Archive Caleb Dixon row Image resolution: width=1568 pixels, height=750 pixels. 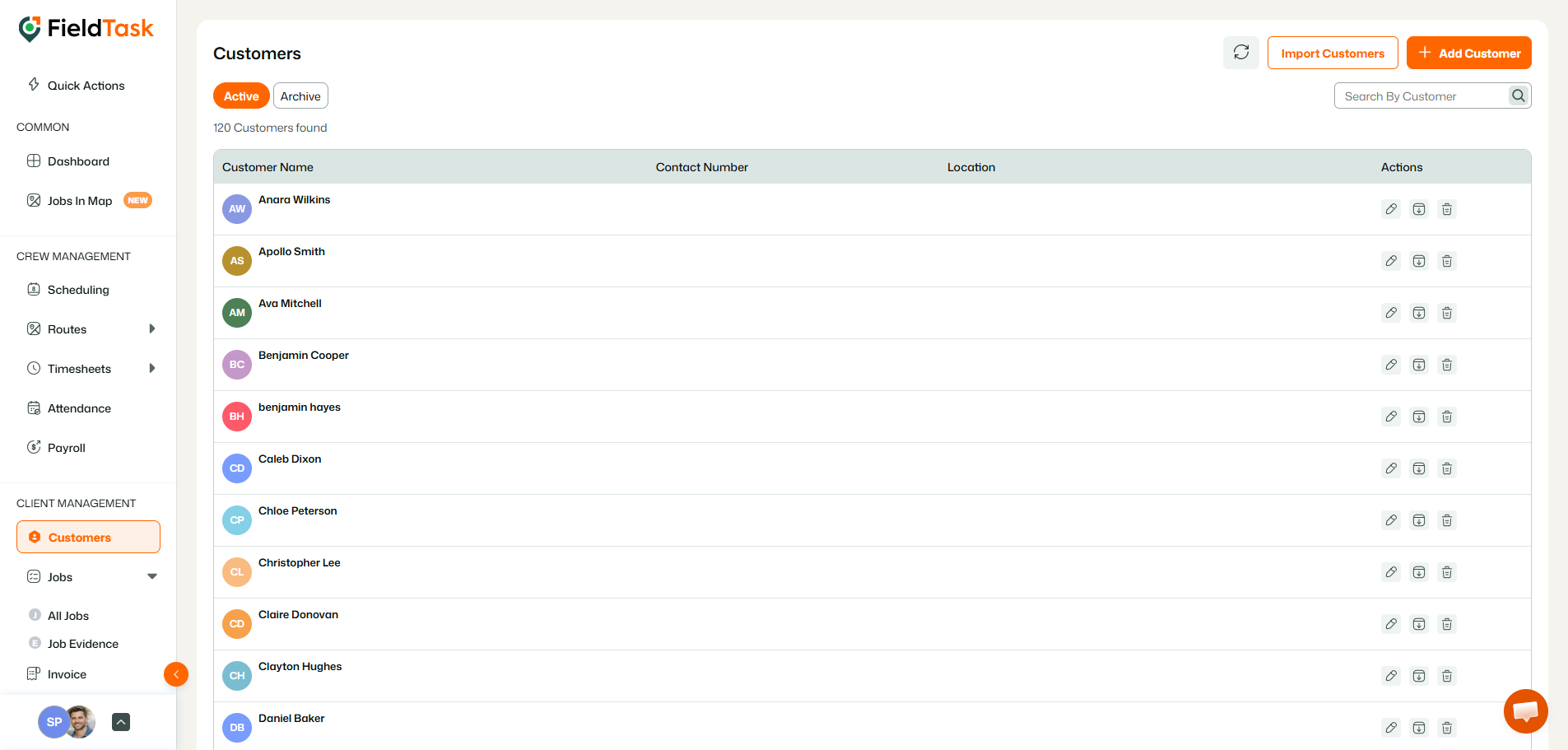1419,468
